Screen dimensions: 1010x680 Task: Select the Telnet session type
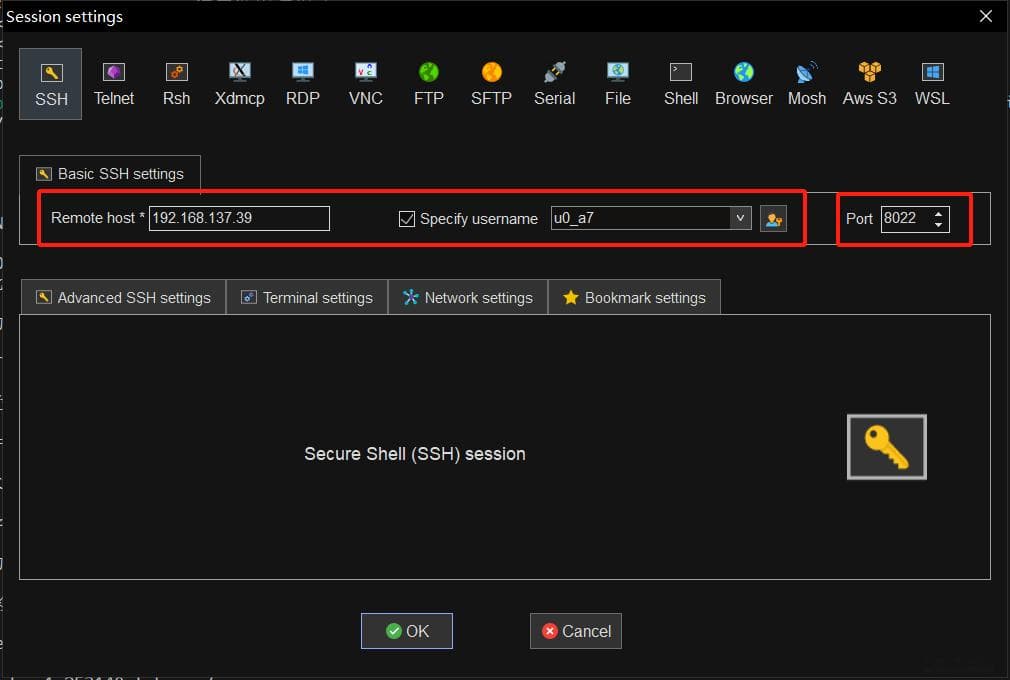coord(113,84)
